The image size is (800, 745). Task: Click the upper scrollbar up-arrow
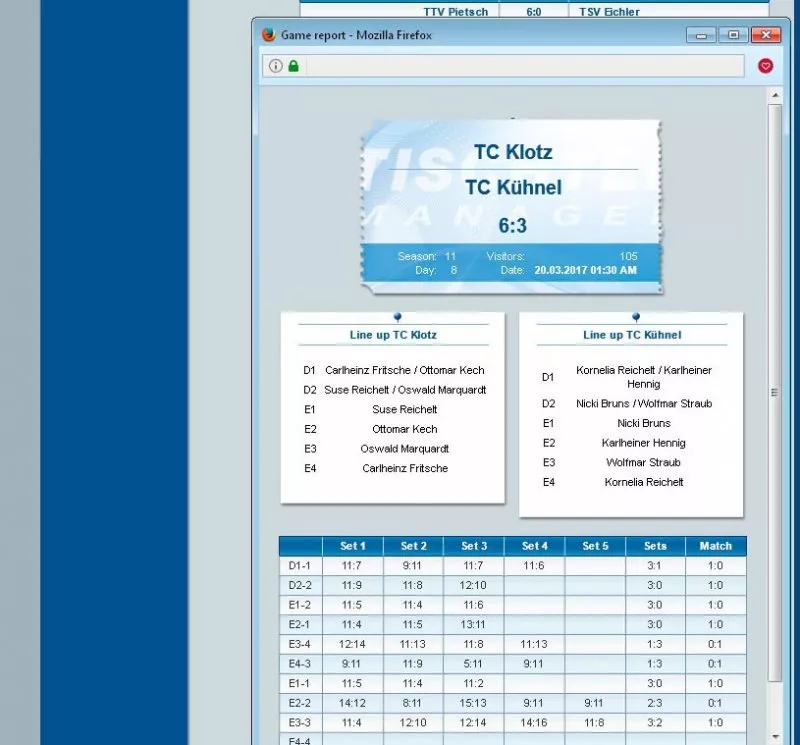(775, 96)
